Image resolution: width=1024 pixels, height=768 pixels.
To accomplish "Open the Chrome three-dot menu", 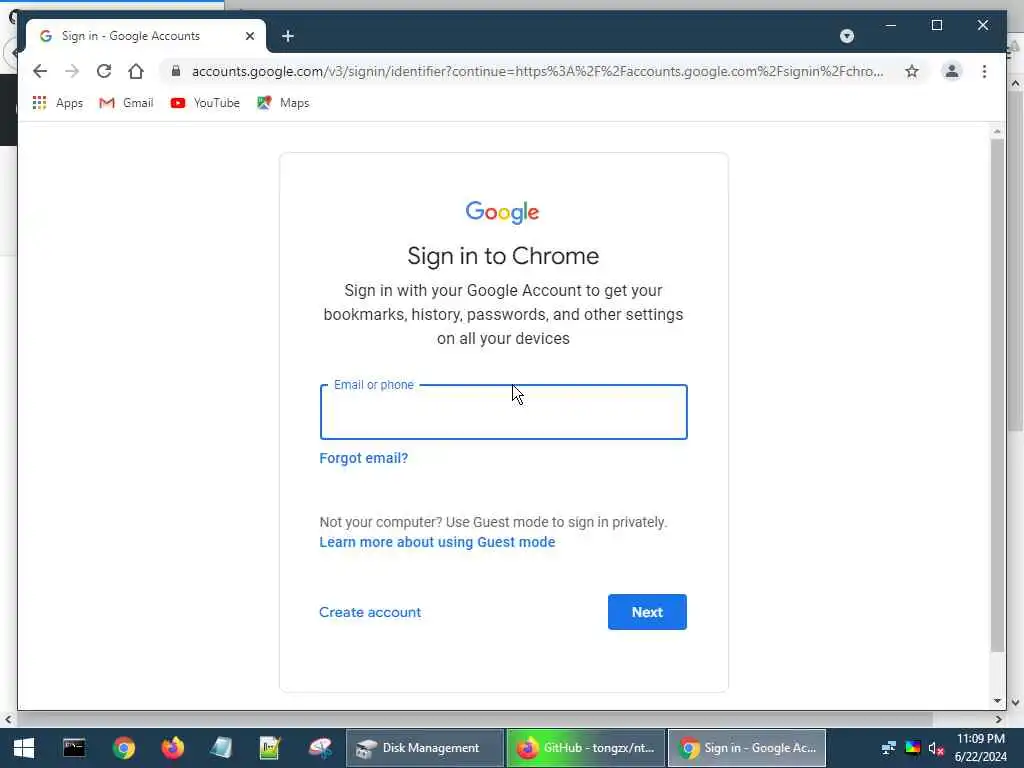I will pos(984,71).
